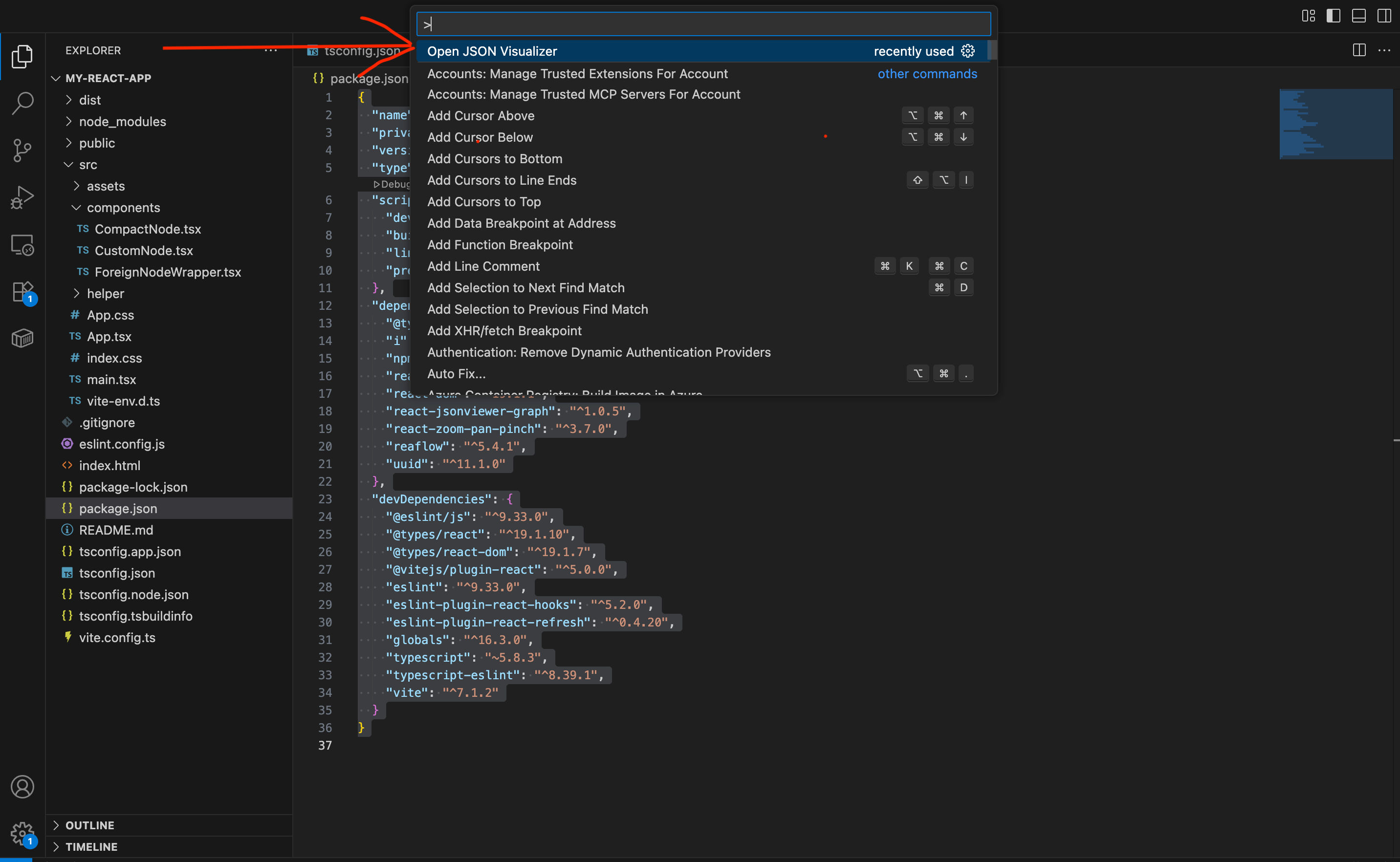Open the Remote Explorer view

click(x=22, y=244)
